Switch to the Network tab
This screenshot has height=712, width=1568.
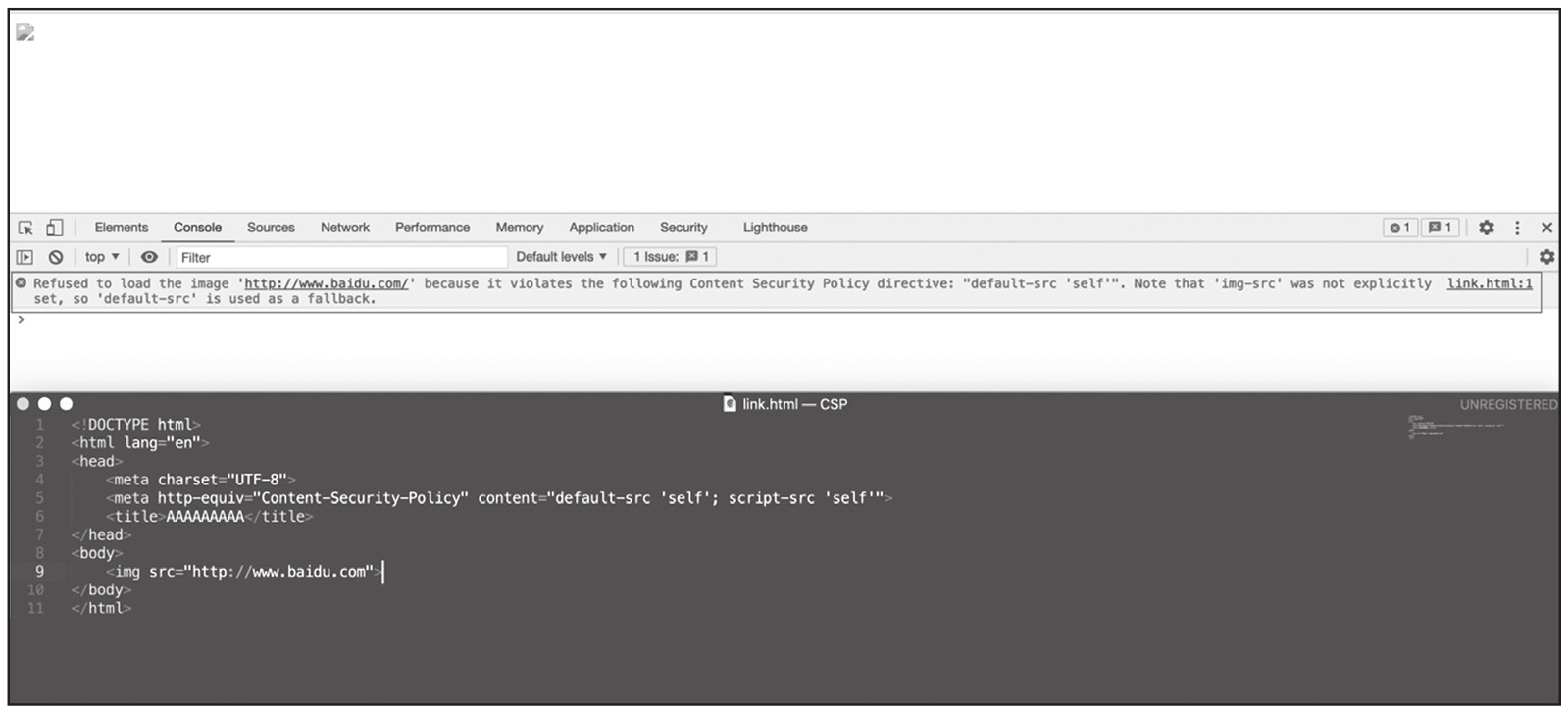[345, 228]
